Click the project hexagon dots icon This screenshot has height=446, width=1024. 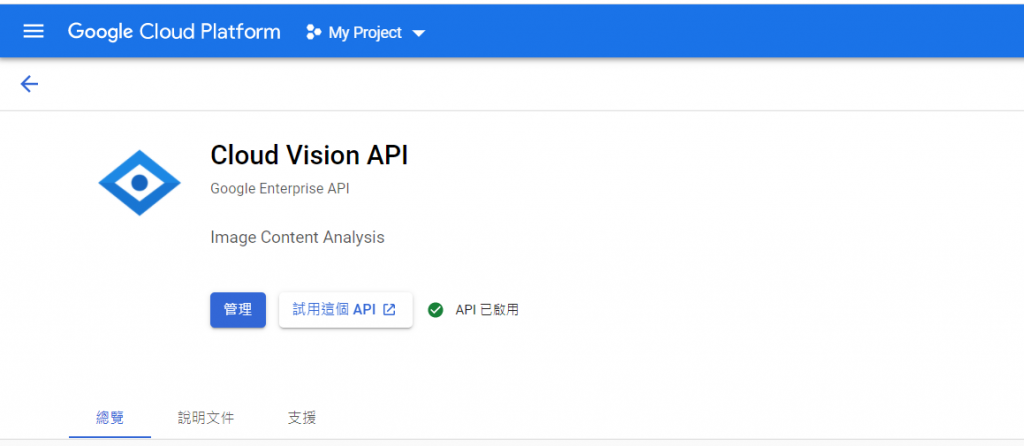click(x=313, y=32)
